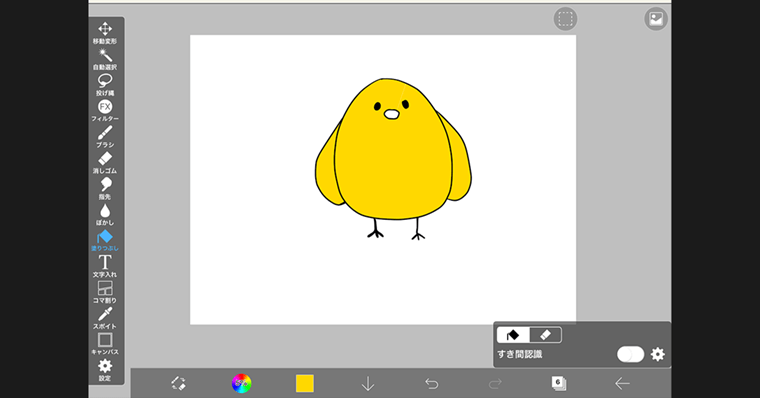Select the スポイト eyedropper tool
Screen dimensions: 760x398
click(105, 318)
